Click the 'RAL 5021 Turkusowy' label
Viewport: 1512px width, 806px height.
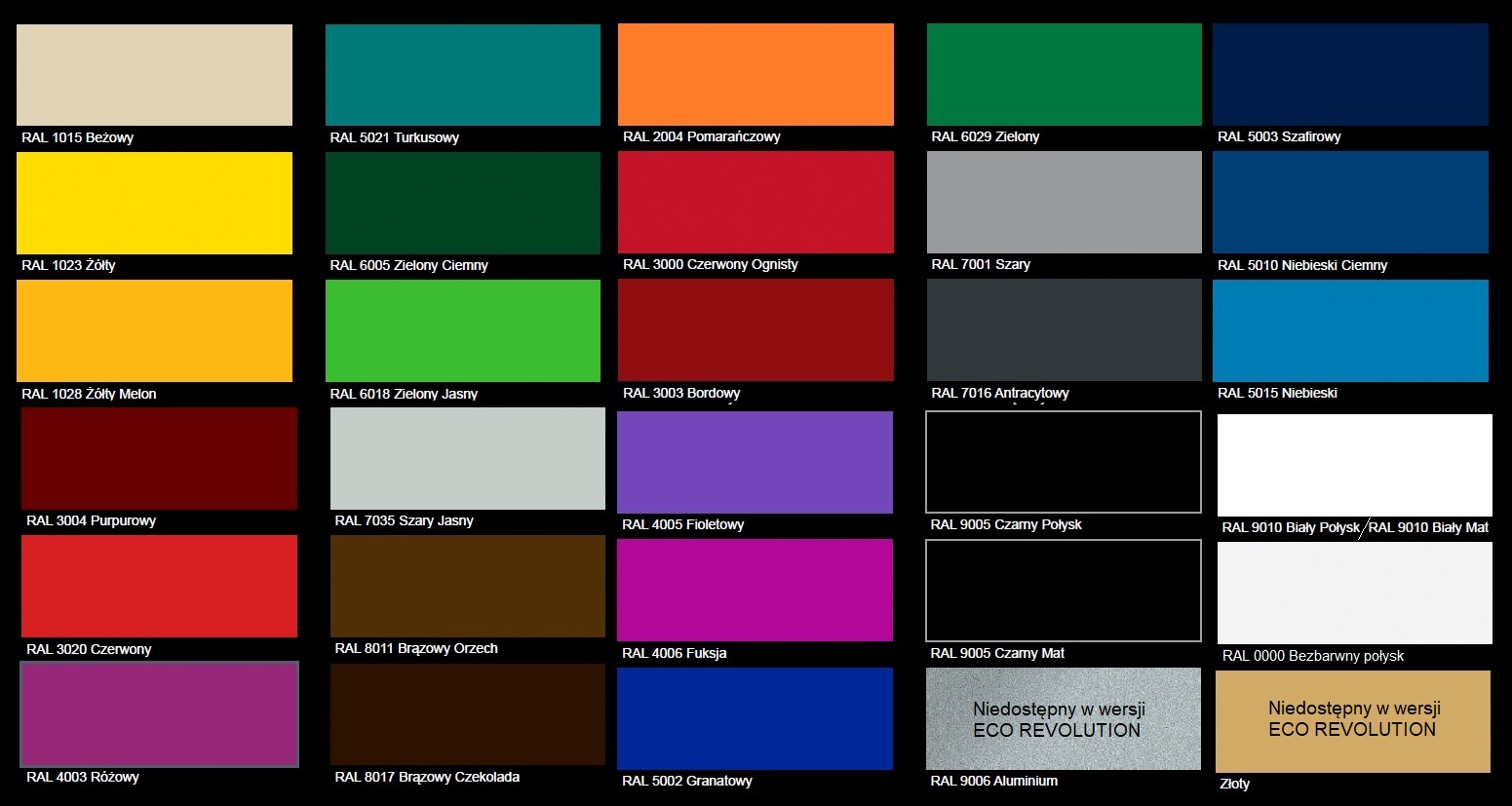coord(395,137)
